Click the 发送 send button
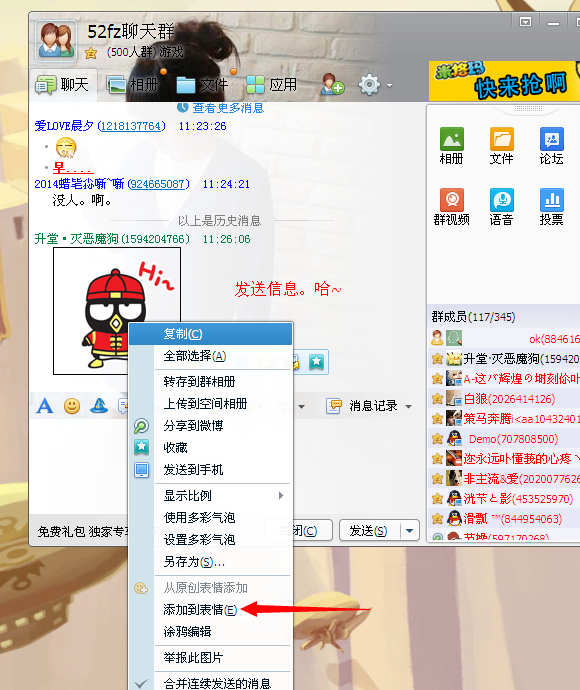Viewport: 580px width, 690px height. [369, 531]
